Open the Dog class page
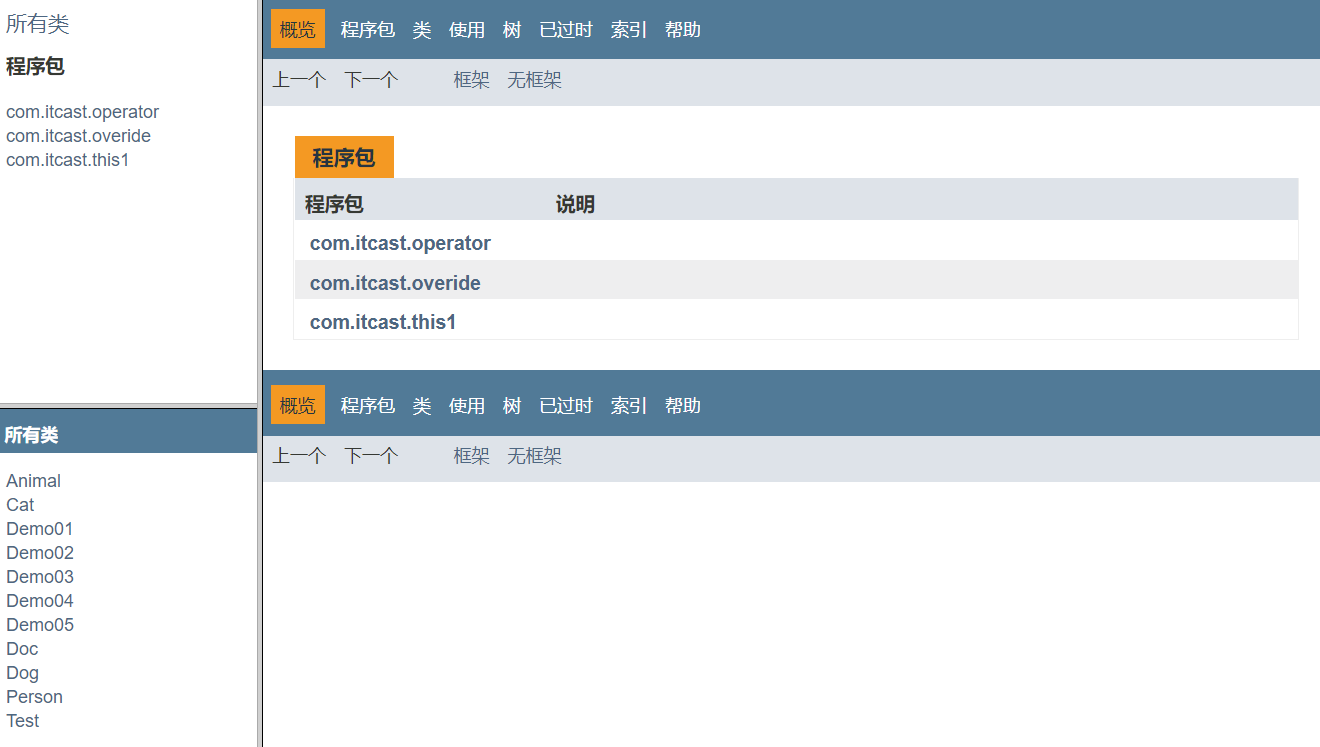 pos(22,672)
